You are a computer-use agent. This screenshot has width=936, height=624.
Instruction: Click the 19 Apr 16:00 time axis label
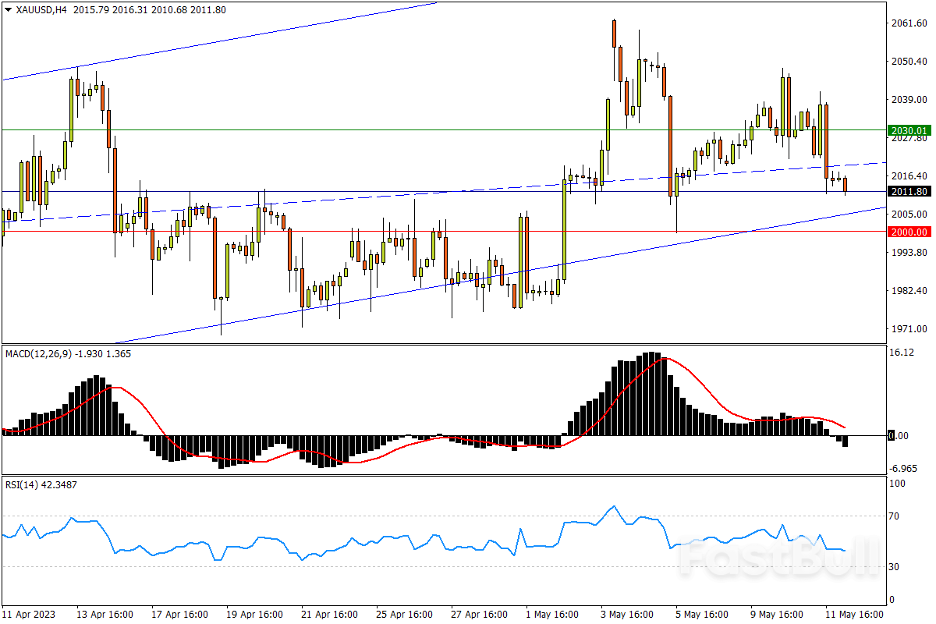pyautogui.click(x=251, y=612)
